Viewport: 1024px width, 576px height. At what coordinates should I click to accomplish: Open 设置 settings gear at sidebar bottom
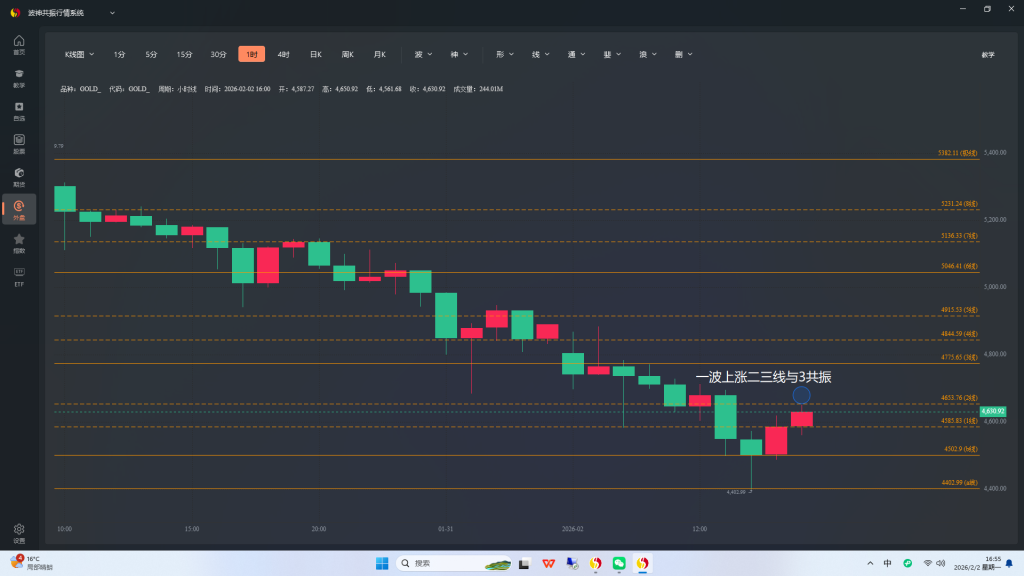19,532
